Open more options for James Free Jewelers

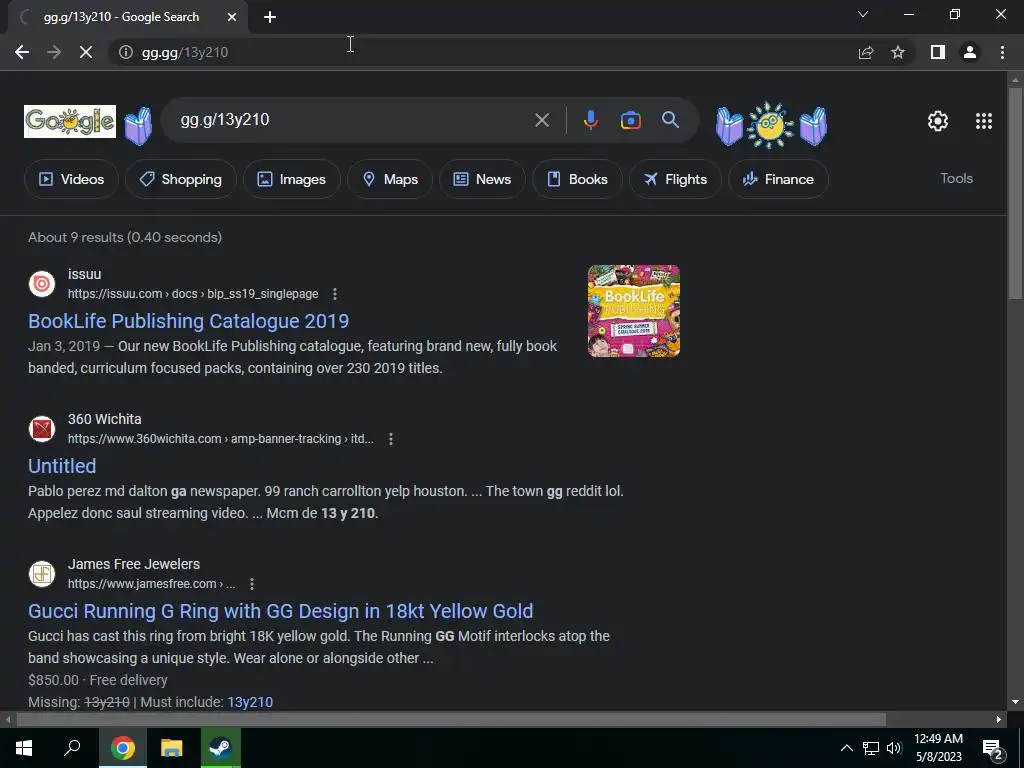tap(251, 584)
